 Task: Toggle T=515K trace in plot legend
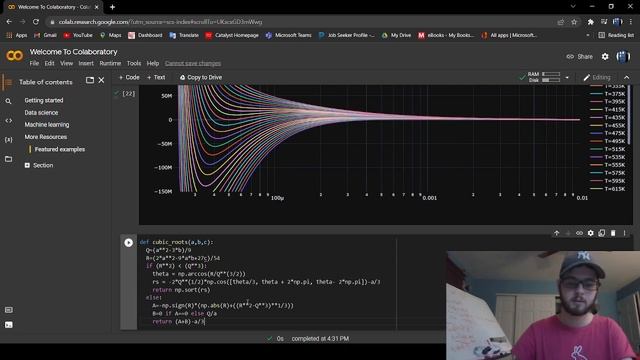607,149
